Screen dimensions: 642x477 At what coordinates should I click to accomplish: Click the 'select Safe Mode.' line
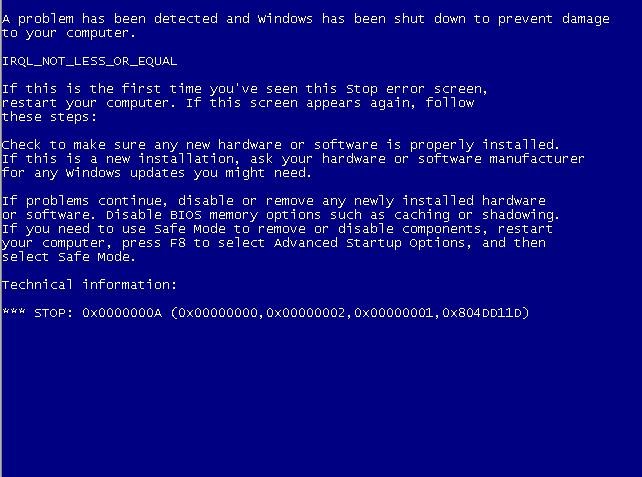pyautogui.click(x=68, y=257)
